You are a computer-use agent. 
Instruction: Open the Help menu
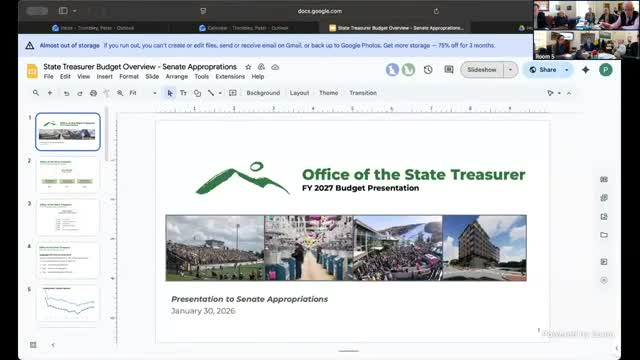[258, 77]
